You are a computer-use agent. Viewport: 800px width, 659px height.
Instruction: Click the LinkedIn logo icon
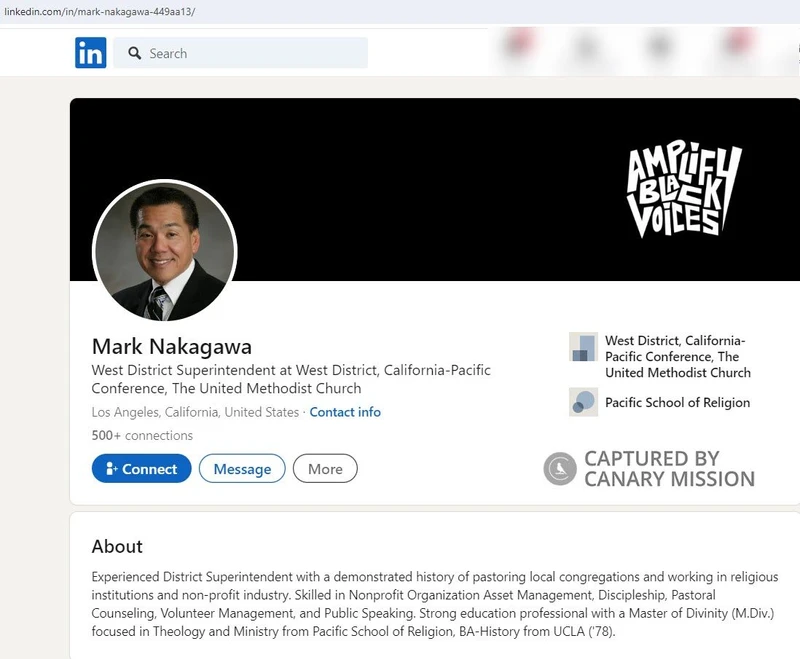[90, 53]
